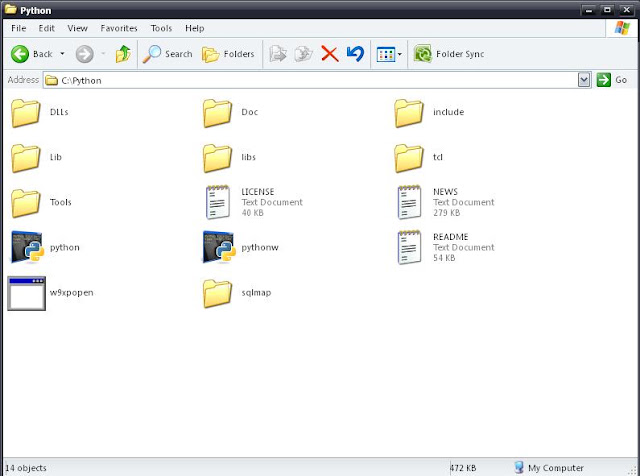The image size is (640, 476).
Task: Open the Help menu
Action: click(x=195, y=28)
